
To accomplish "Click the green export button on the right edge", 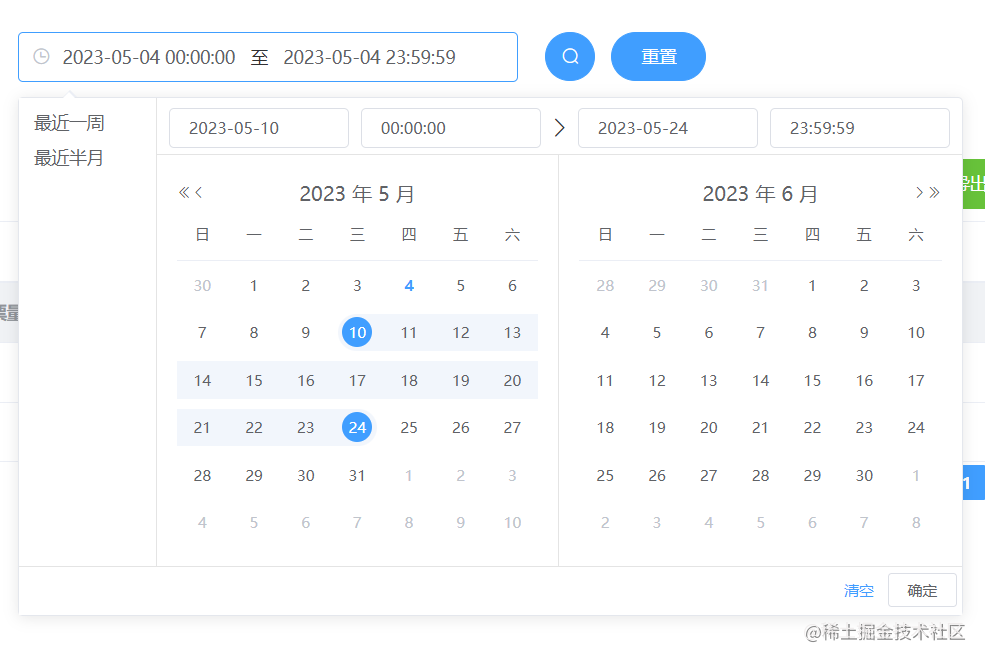I will point(974,185).
